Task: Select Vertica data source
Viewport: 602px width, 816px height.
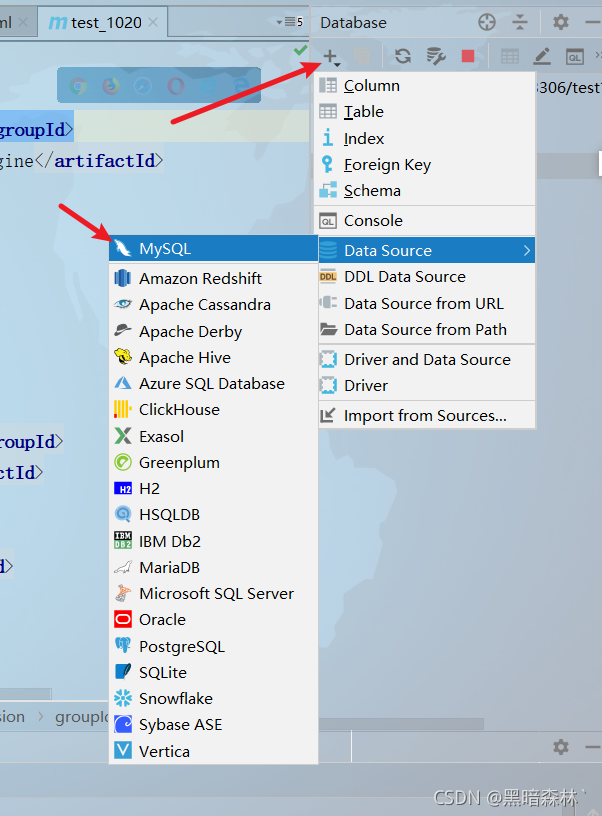Action: click(x=213, y=751)
